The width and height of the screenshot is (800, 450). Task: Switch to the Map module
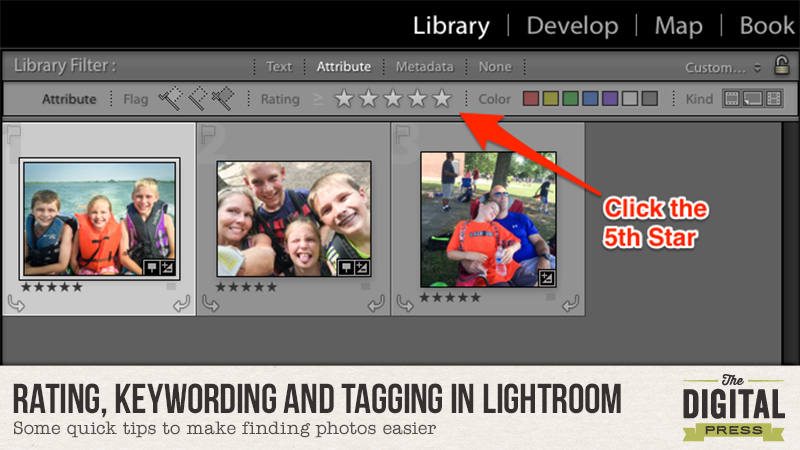point(679,26)
